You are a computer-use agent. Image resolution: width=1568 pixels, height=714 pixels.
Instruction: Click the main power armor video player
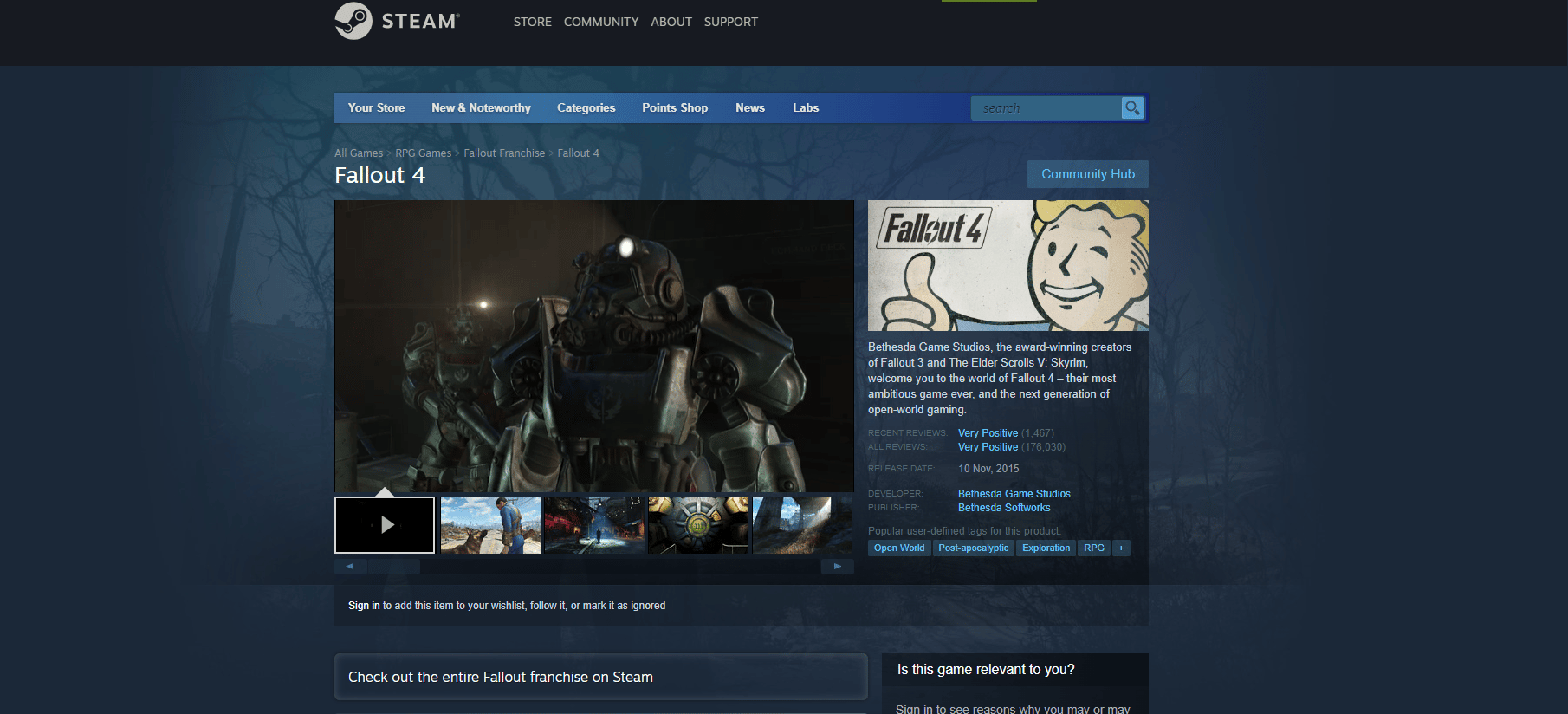[x=594, y=347]
